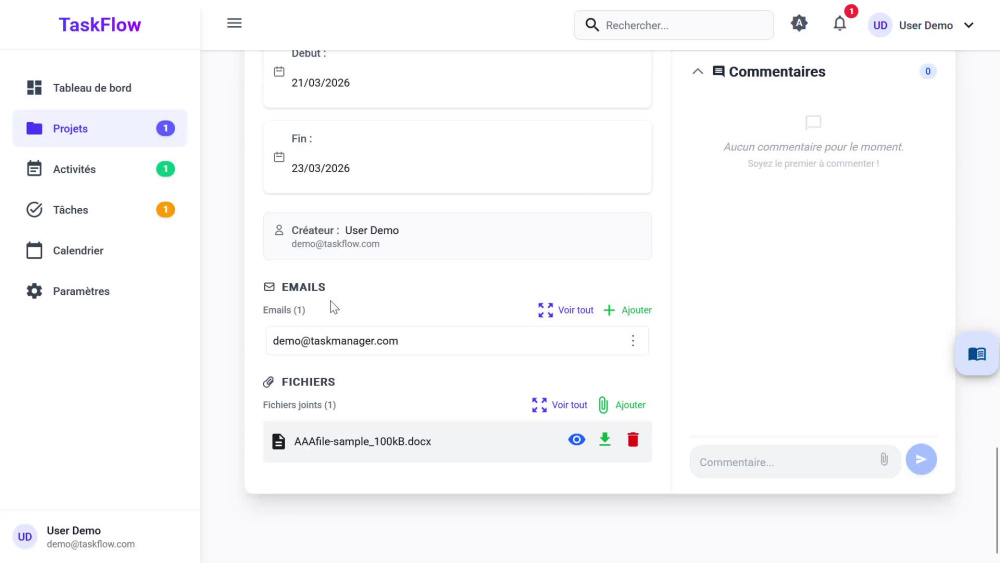The image size is (1000, 563).
Task: Click the Fichiers joints (1) label
Action: pyautogui.click(x=299, y=405)
